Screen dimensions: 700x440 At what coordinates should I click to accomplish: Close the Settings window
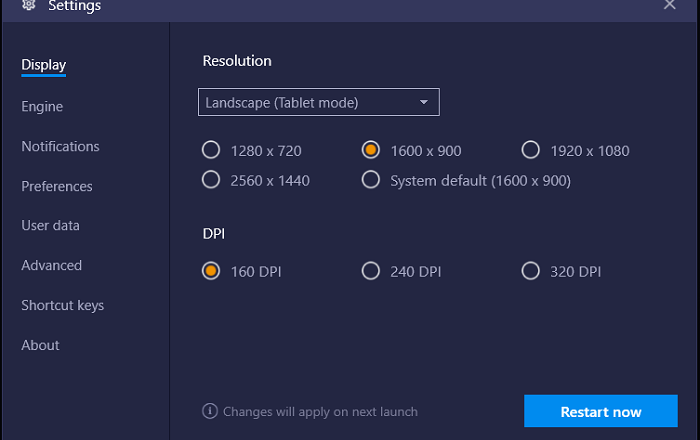(x=670, y=5)
